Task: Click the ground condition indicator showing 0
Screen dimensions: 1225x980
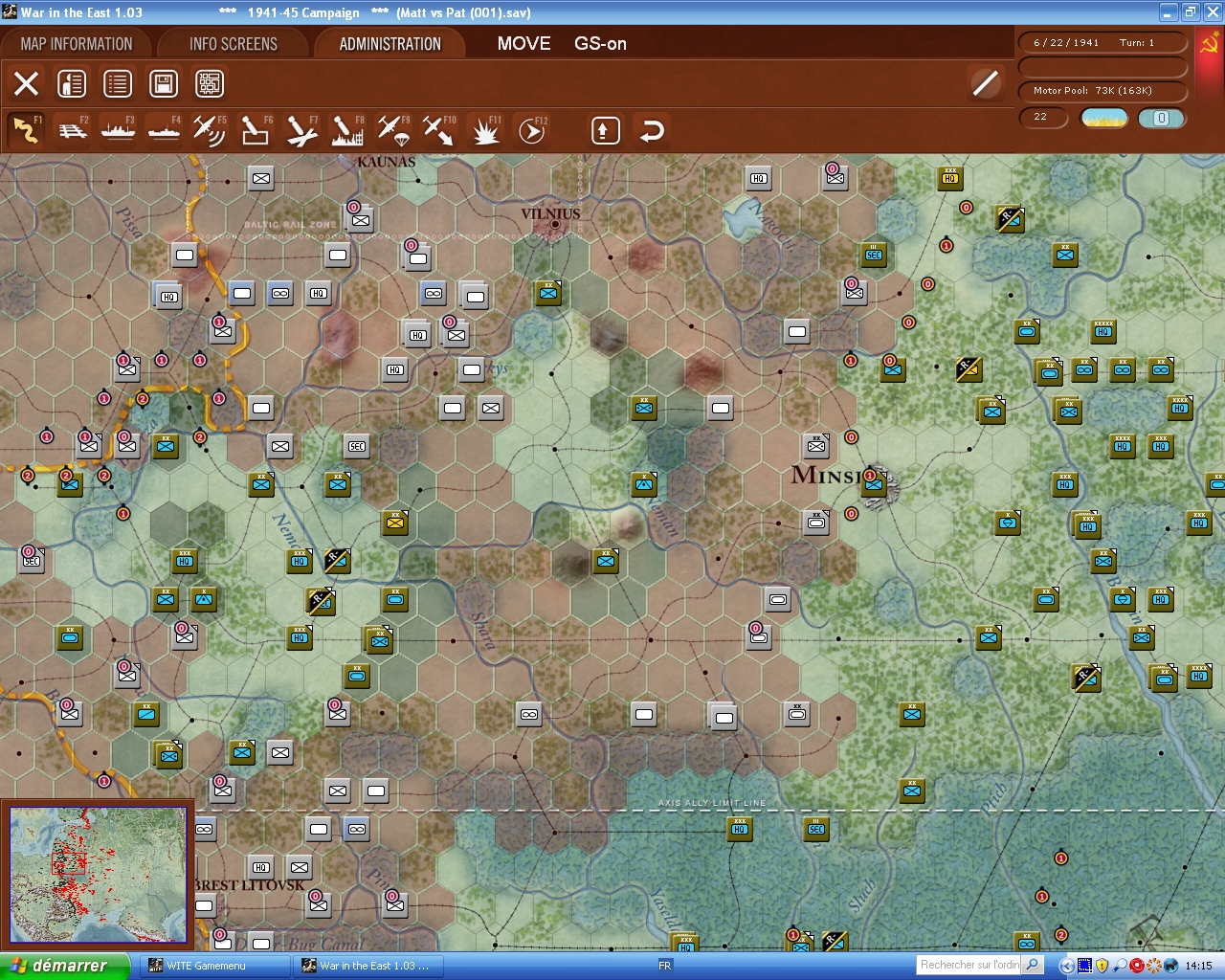Action: (1161, 118)
